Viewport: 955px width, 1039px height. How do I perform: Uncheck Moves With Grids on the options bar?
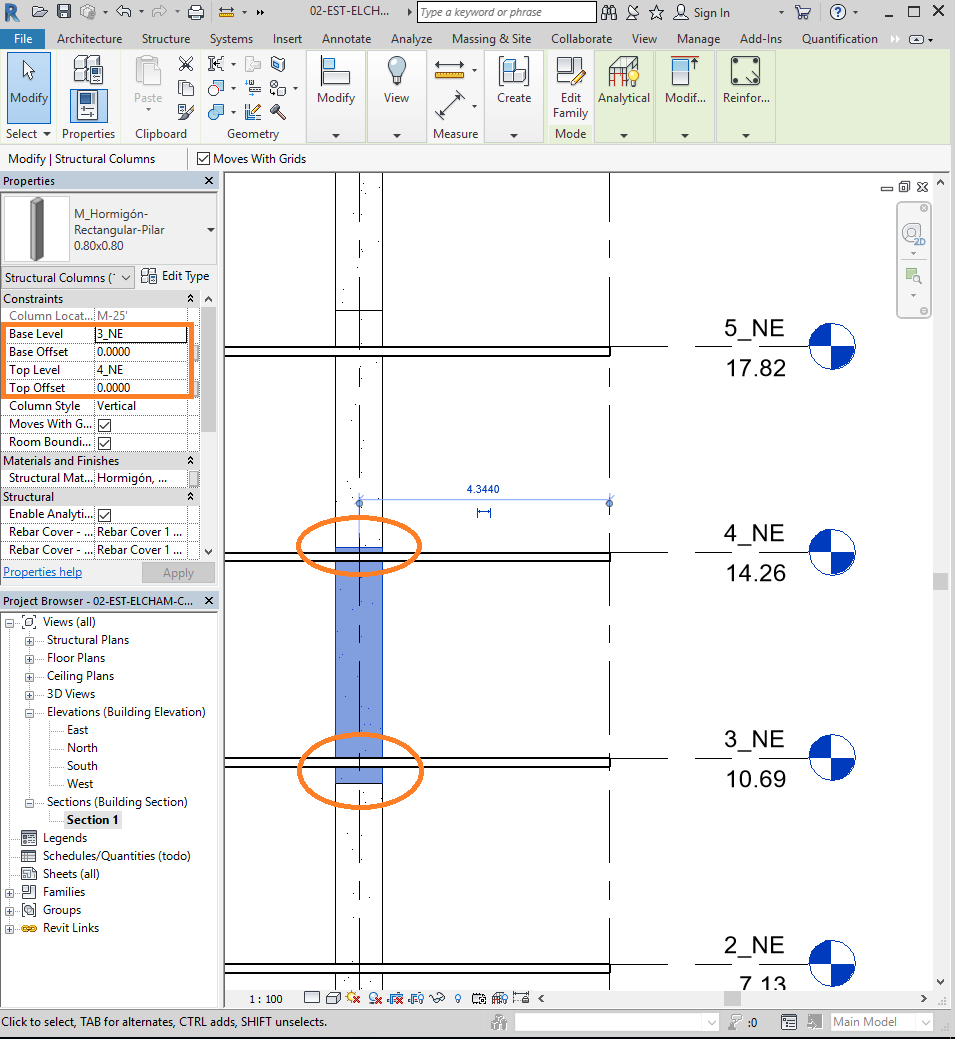[202, 158]
